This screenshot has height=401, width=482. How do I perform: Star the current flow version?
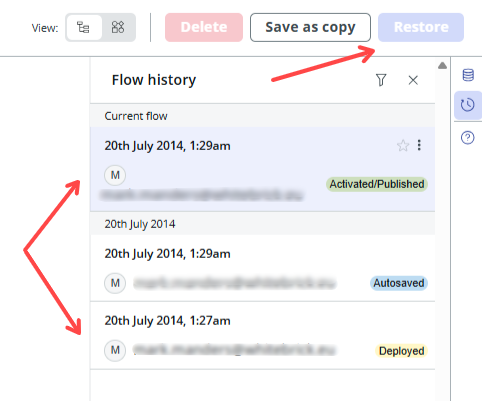[403, 145]
